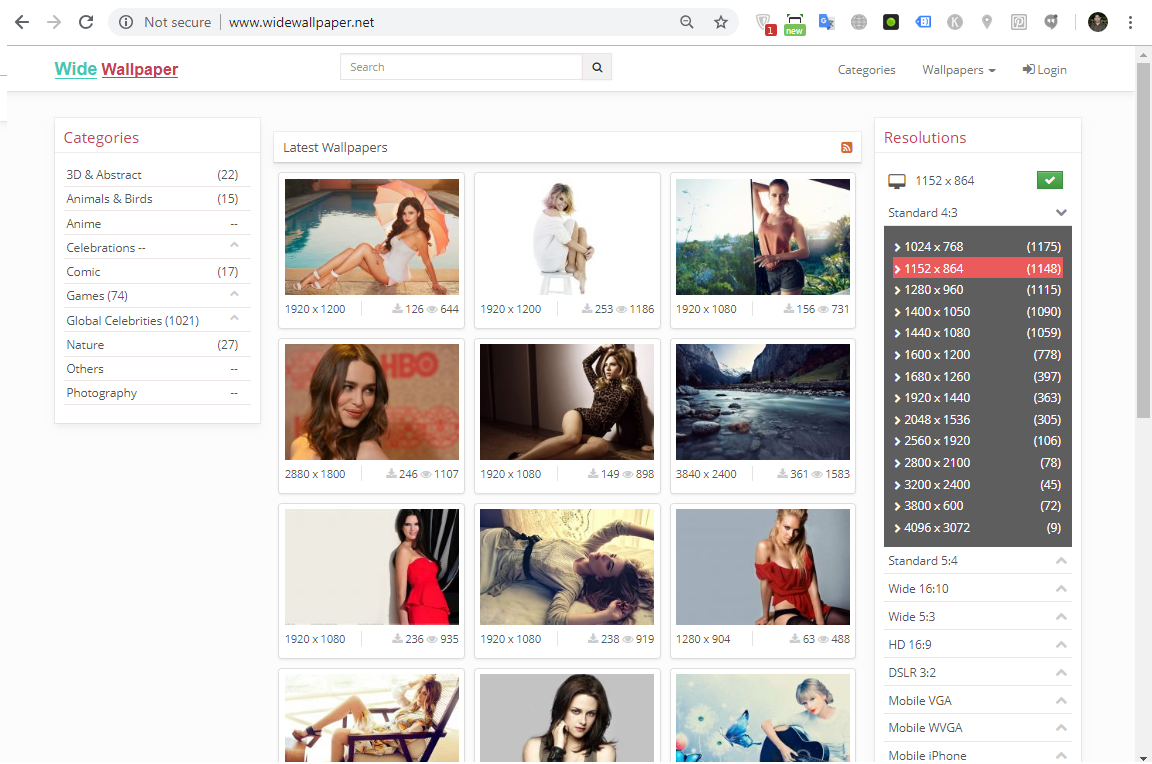This screenshot has height=764, width=1152.
Task: Open the Chrome three-dot menu
Action: (x=1131, y=22)
